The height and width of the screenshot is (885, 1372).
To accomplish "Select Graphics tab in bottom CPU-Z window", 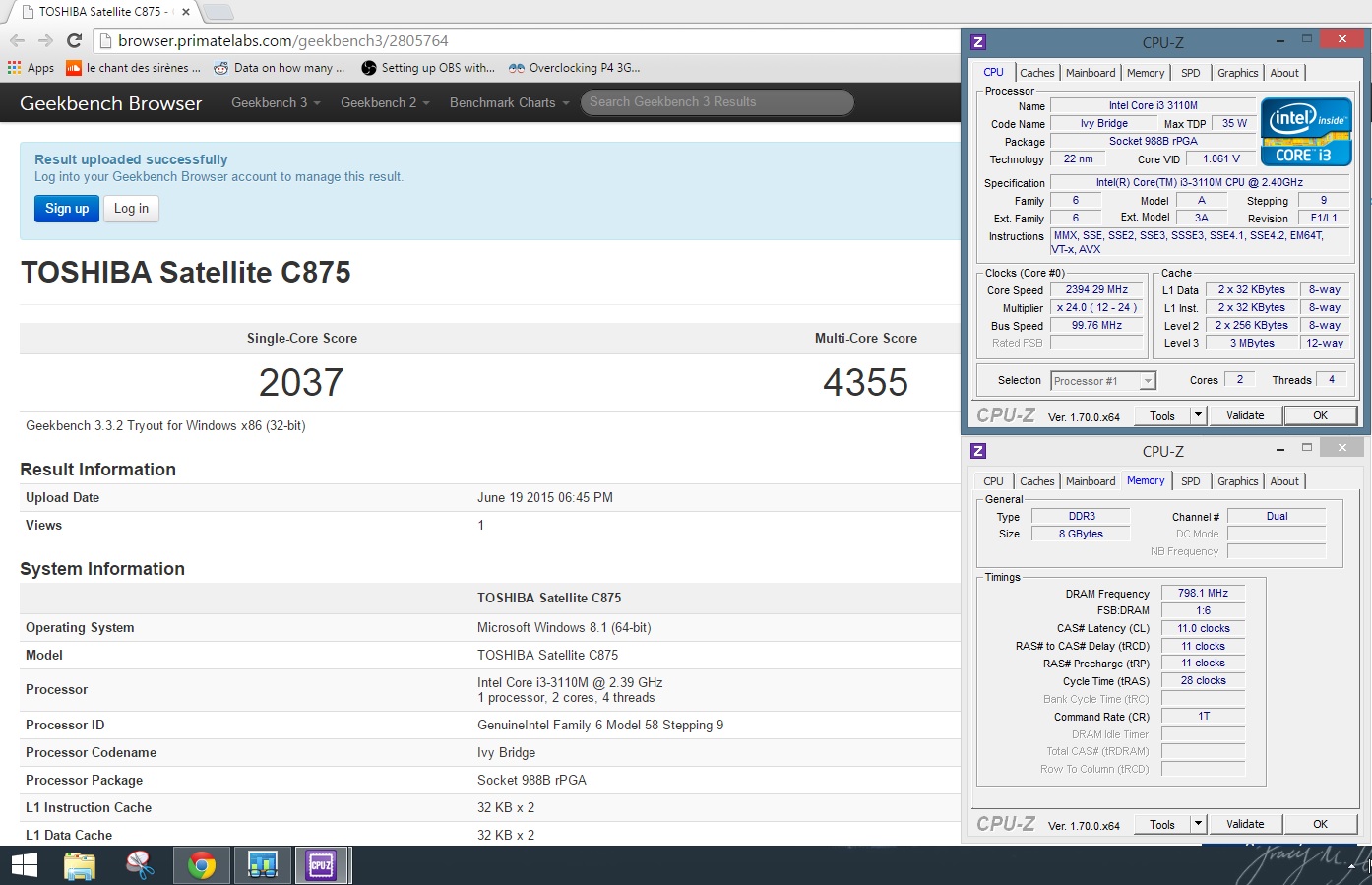I will point(1238,481).
